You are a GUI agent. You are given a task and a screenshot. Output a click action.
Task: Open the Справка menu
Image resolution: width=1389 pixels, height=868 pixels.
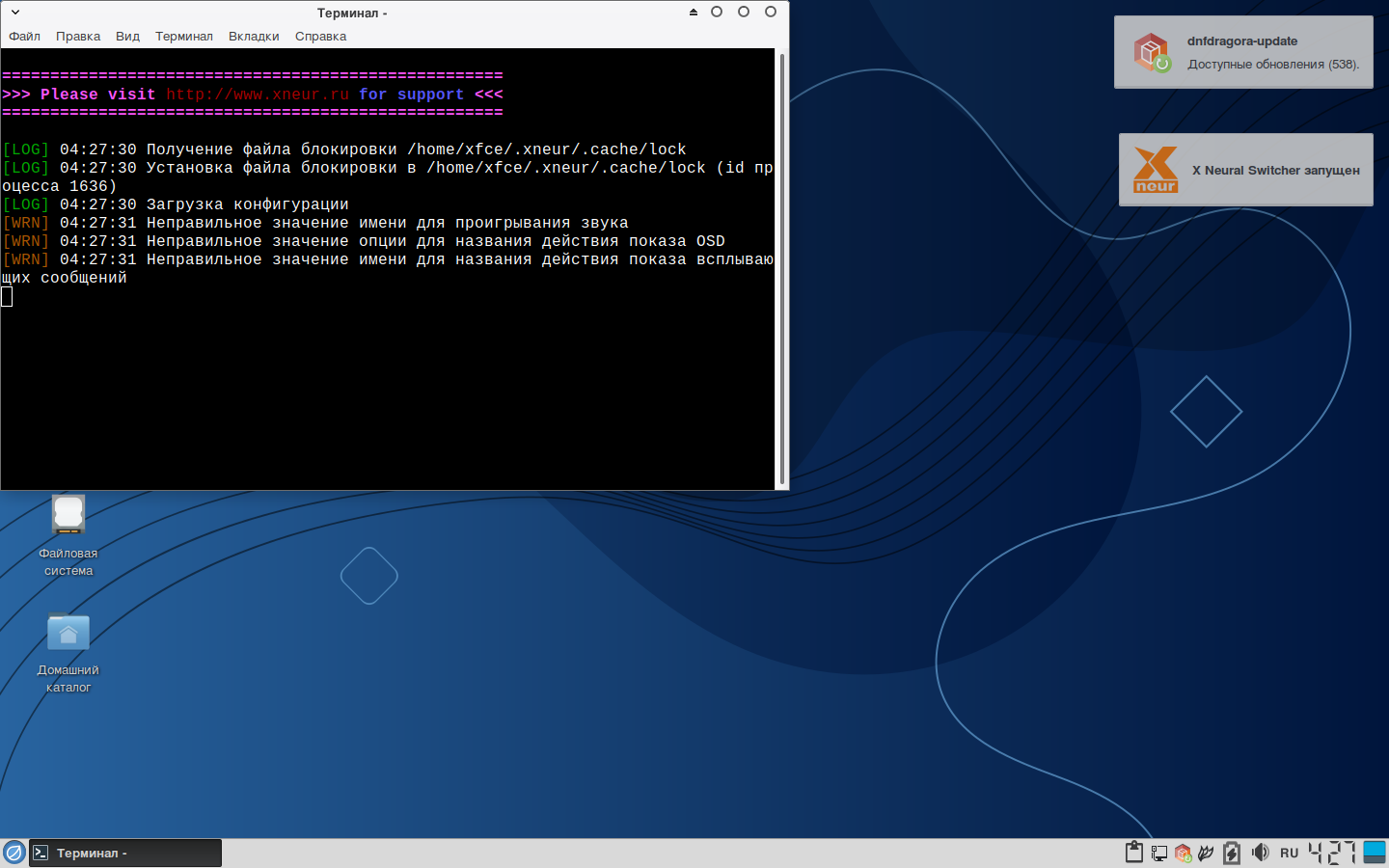coord(320,37)
